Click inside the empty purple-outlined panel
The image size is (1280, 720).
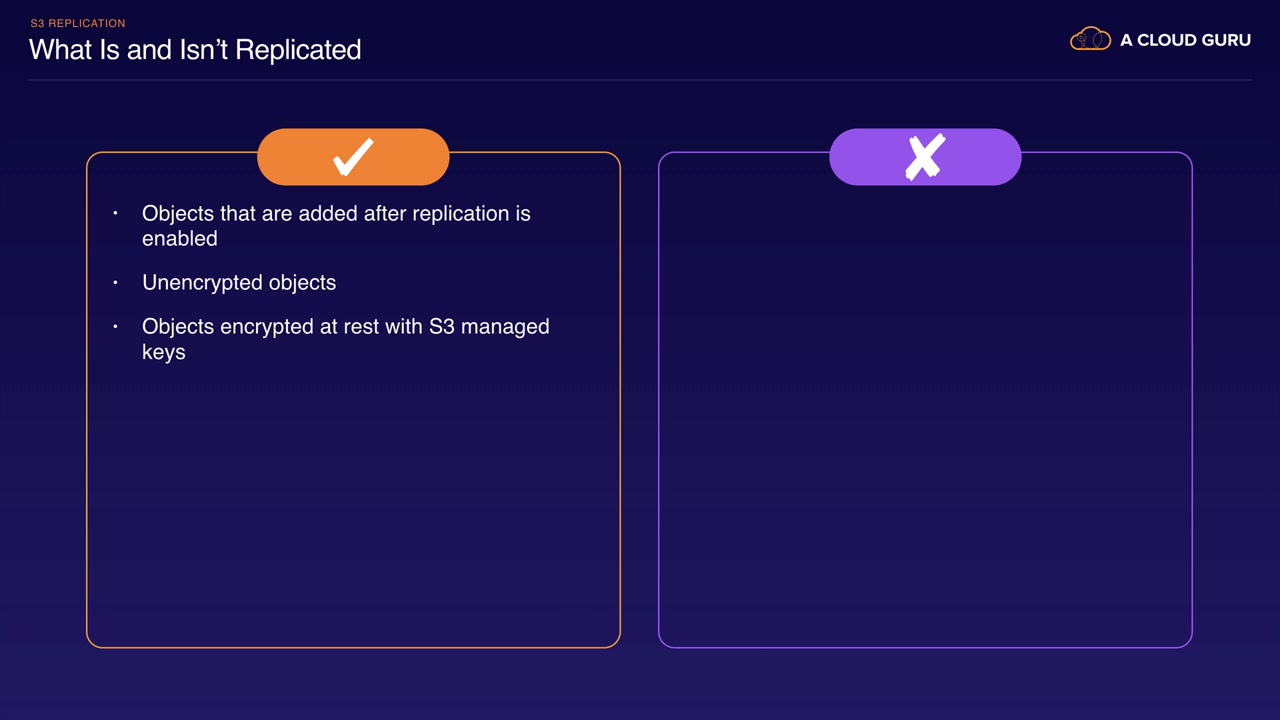point(925,420)
